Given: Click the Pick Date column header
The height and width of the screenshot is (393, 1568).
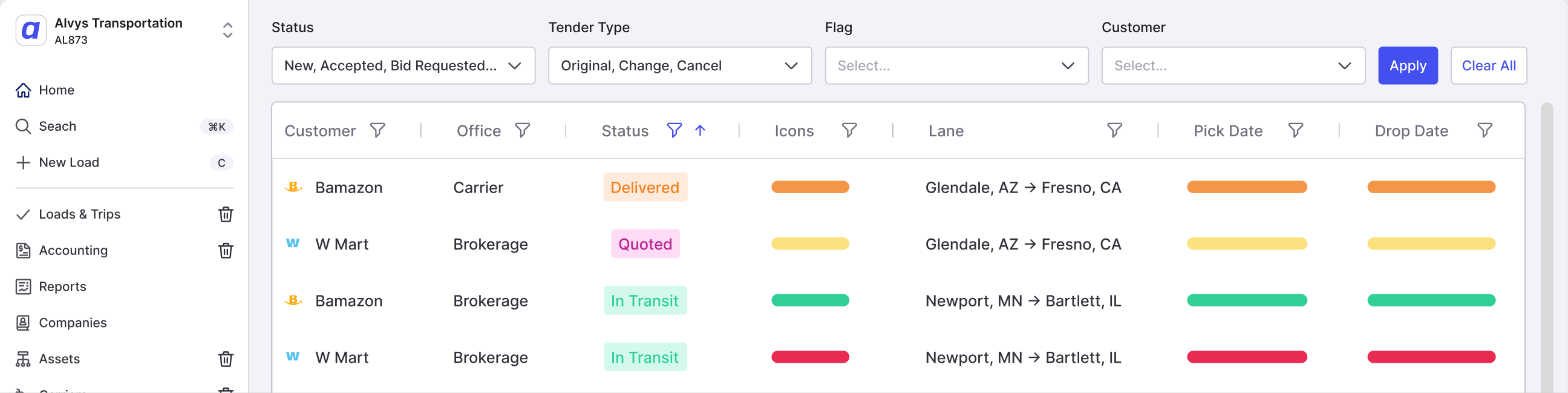Looking at the screenshot, I should tap(1228, 131).
